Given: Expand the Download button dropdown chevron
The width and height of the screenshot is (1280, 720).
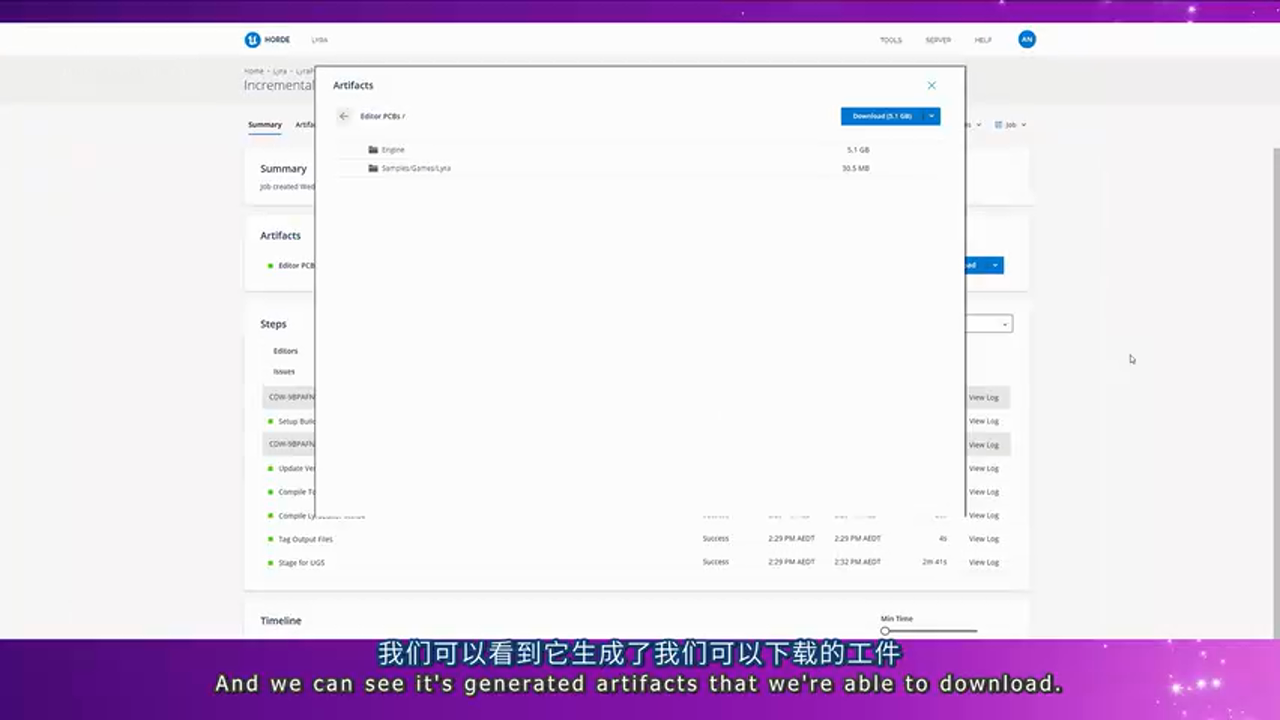Looking at the screenshot, I should click(931, 116).
